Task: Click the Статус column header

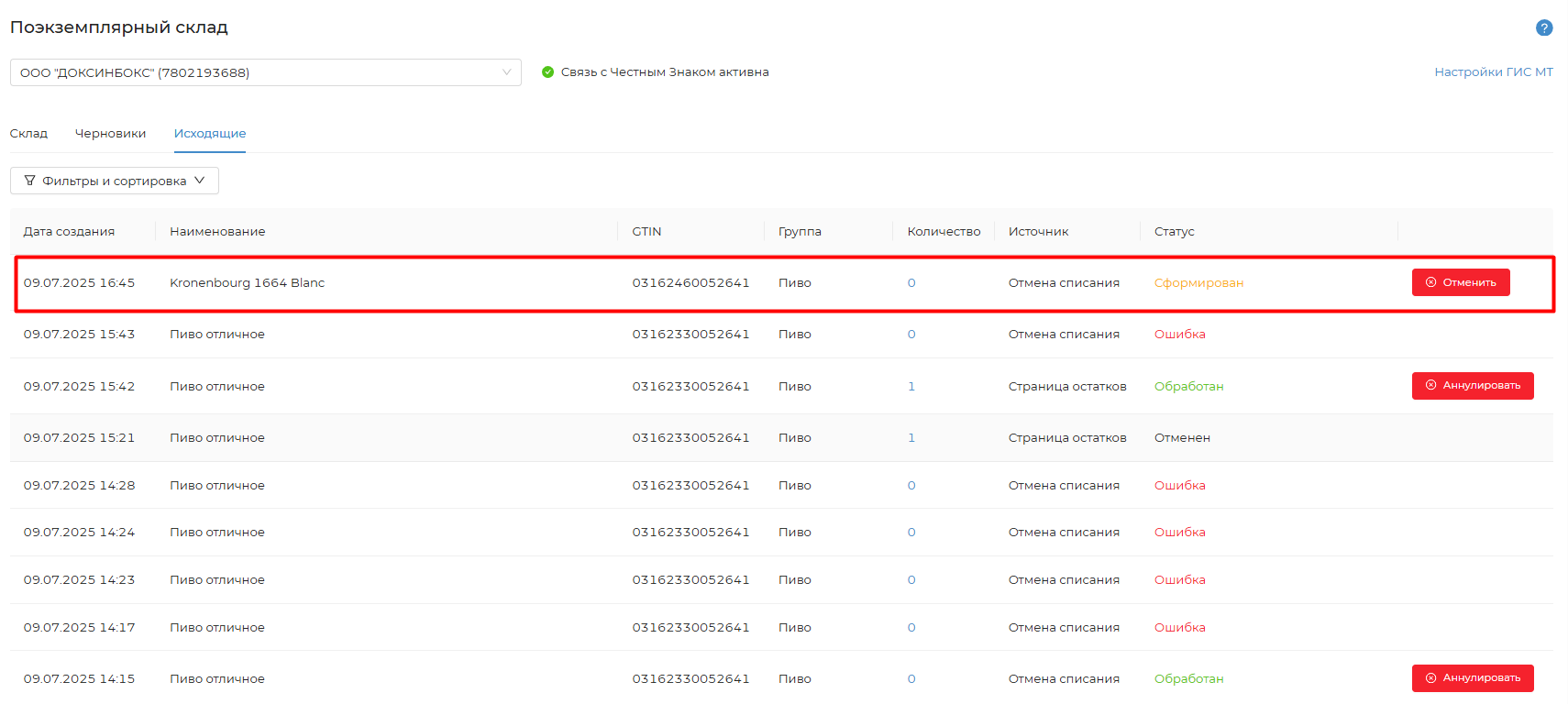Action: 1174,232
